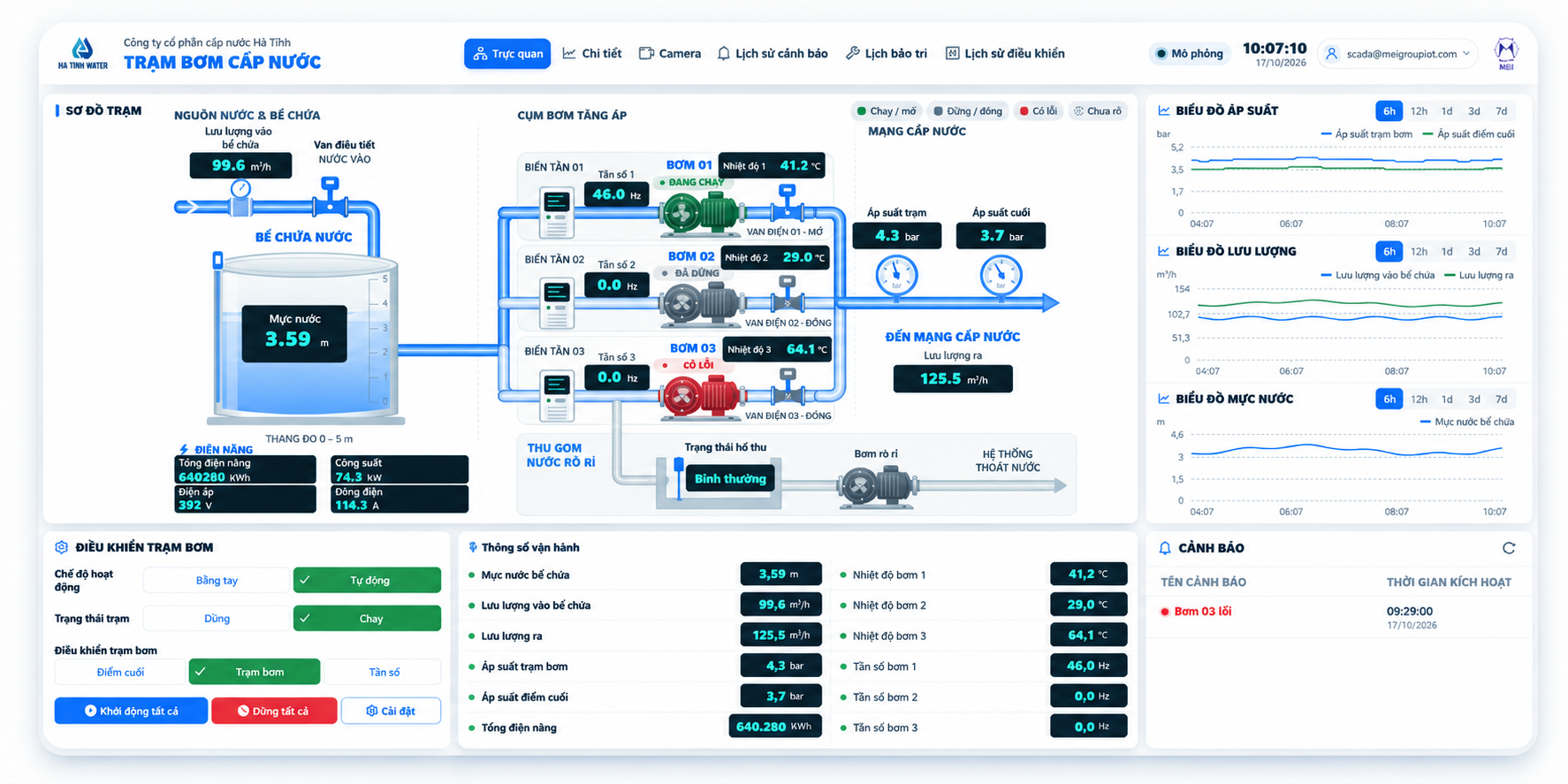This screenshot has width=1568, height=784.
Task: Click the Ha Tinh Water logo
Action: (82, 53)
